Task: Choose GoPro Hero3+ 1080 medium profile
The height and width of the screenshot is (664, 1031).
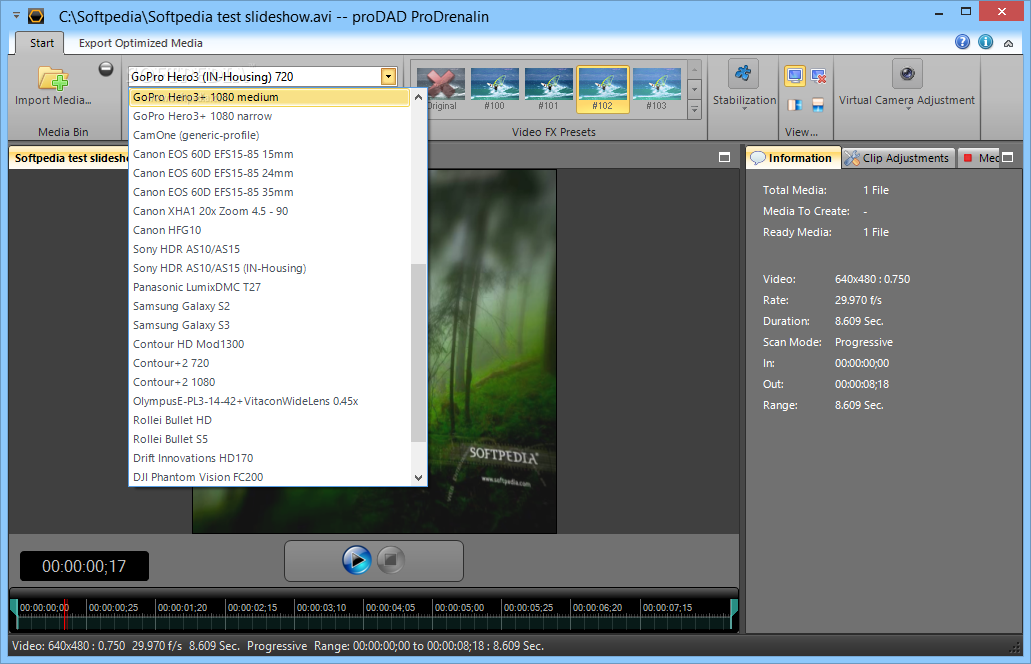Action: (x=269, y=97)
